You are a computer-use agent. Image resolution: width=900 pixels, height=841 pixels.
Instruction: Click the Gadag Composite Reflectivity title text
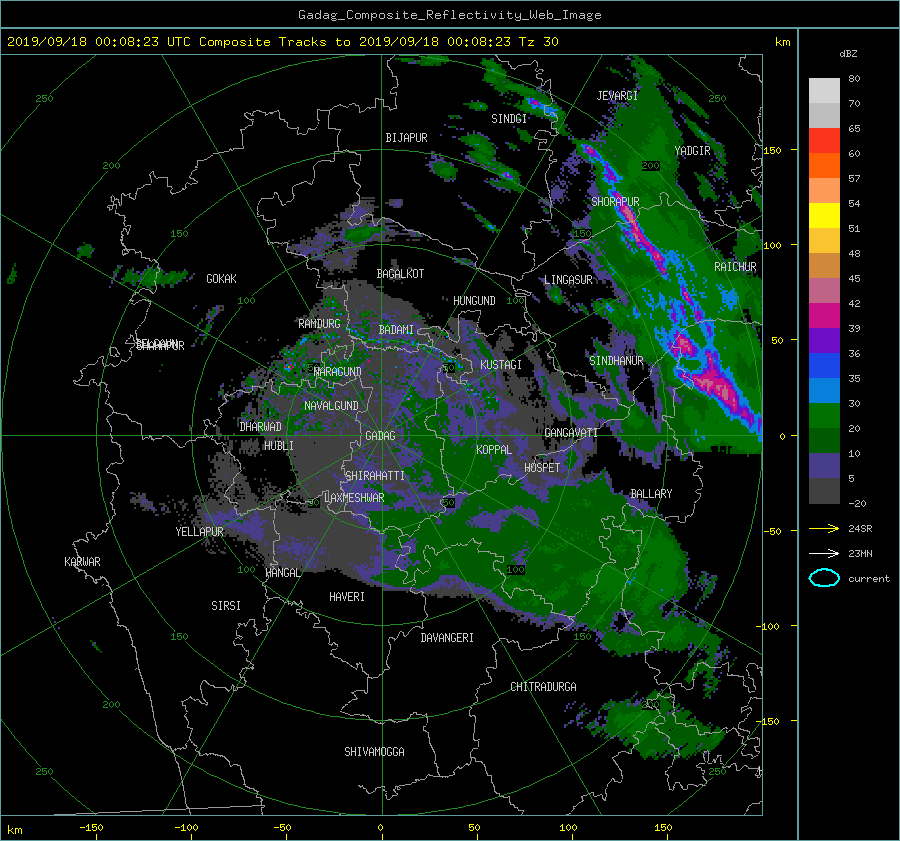tap(449, 15)
